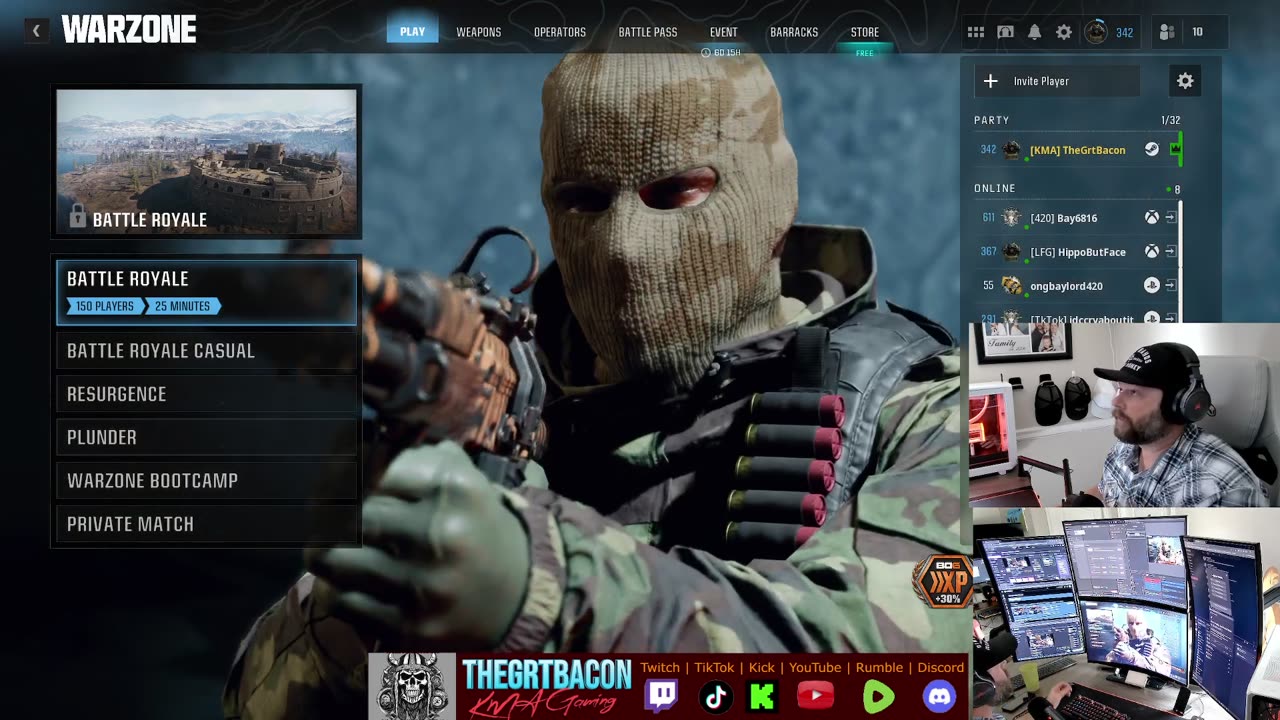Open the Battle Pass tab

[x=648, y=32]
